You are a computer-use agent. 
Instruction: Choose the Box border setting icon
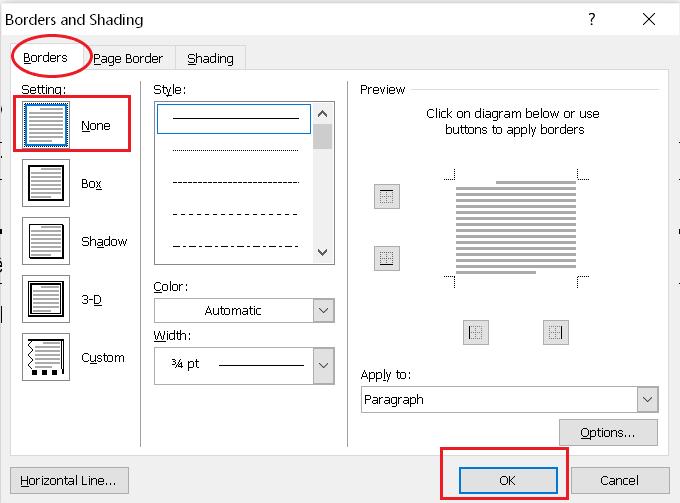pos(46,183)
